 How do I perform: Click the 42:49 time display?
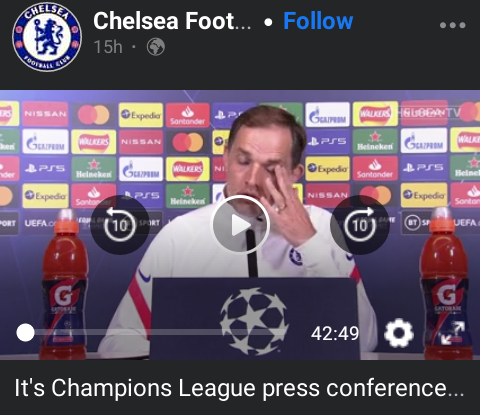(335, 333)
